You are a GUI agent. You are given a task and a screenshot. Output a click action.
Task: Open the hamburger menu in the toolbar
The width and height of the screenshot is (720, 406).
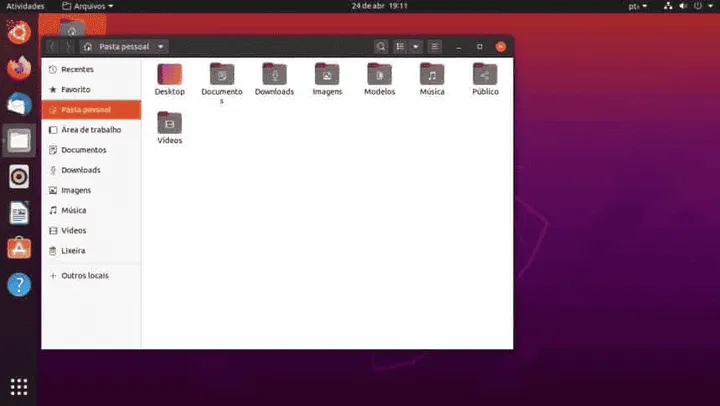click(434, 47)
